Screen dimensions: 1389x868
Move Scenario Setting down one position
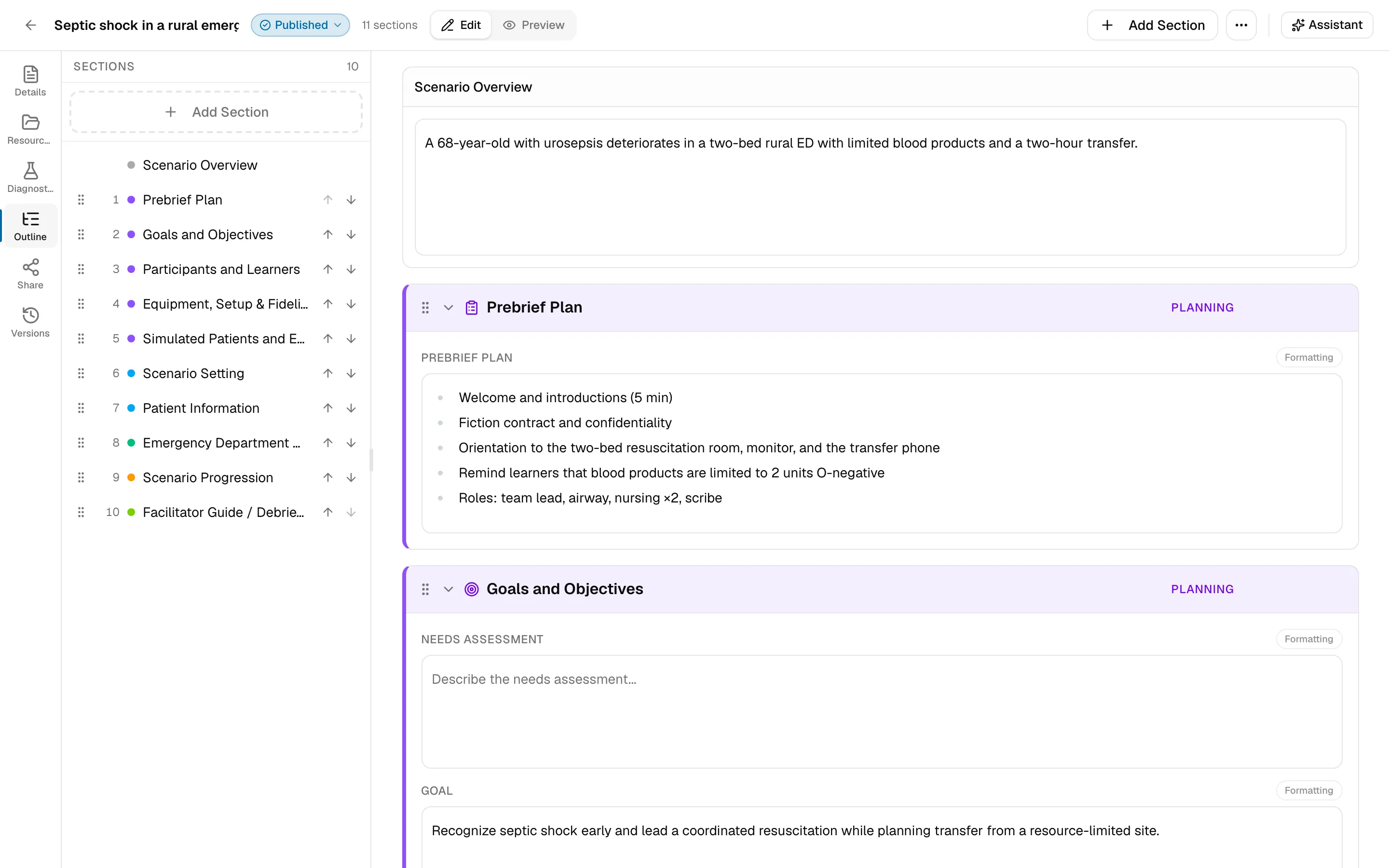tap(351, 373)
